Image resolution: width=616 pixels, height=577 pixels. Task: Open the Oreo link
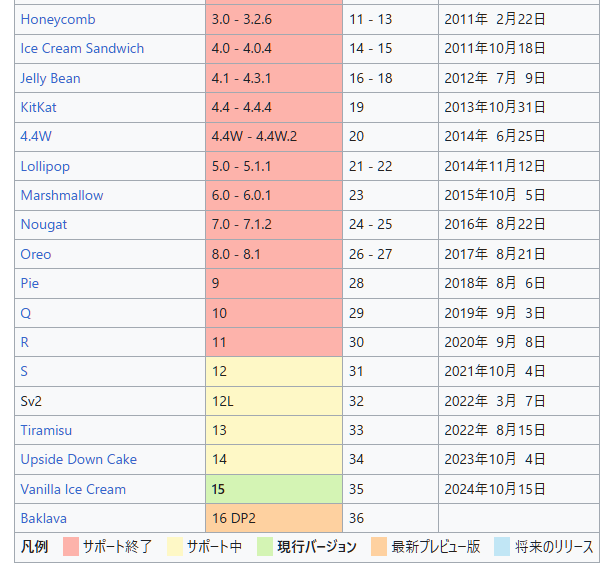coord(36,254)
